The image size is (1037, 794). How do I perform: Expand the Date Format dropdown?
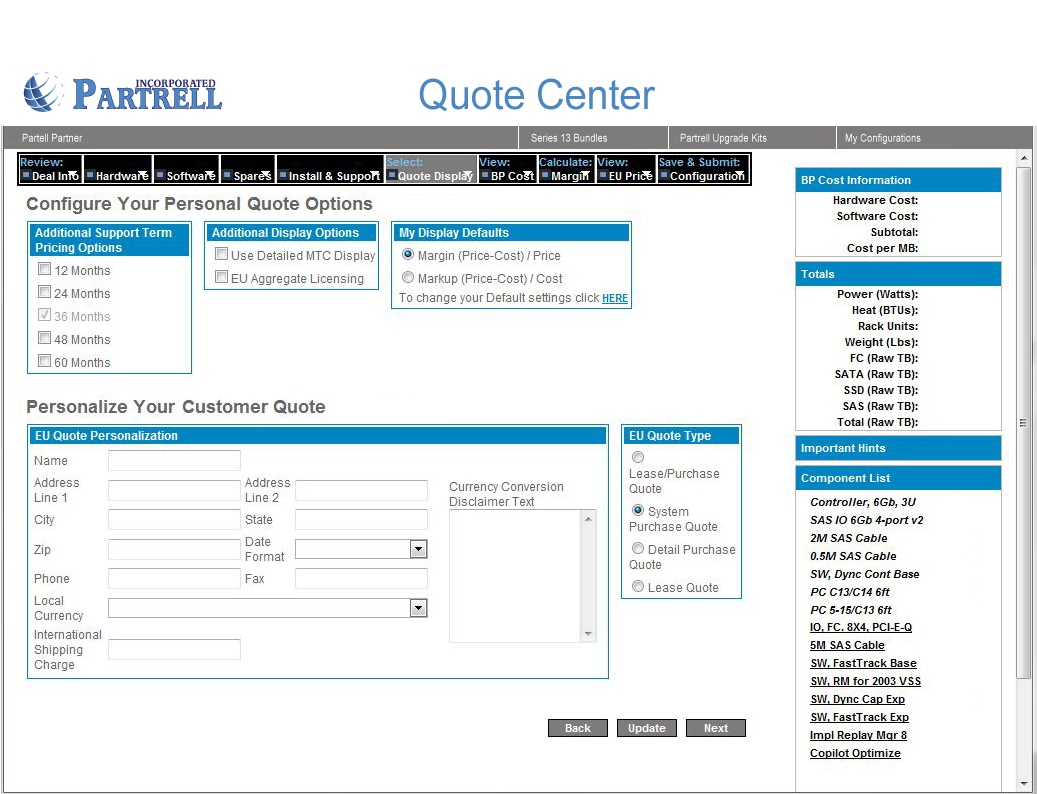pos(418,549)
